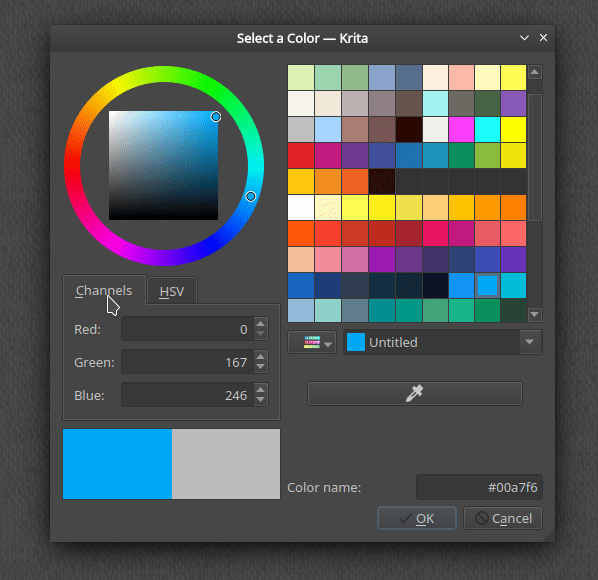
Task: Switch to the HSV tab
Action: coord(172,291)
